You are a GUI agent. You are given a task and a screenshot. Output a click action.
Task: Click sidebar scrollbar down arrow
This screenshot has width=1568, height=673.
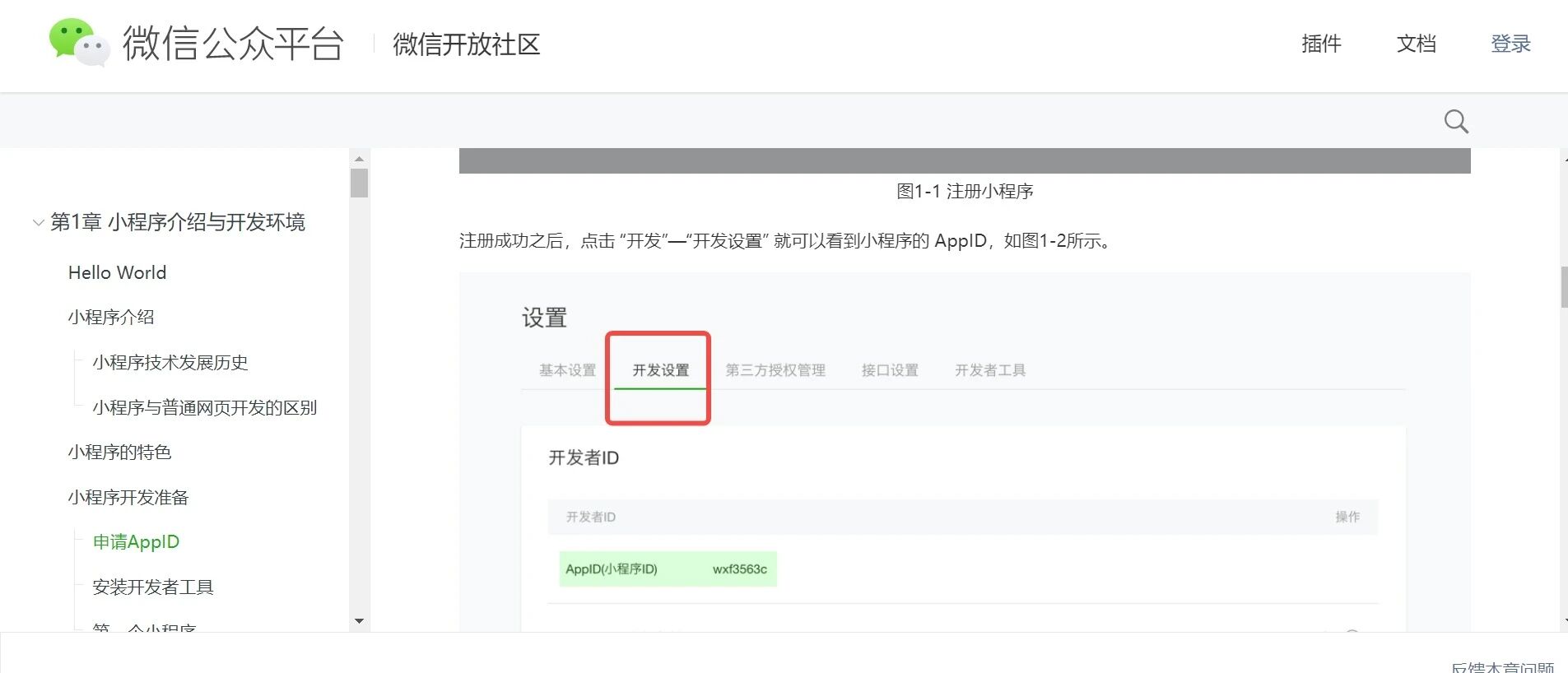(359, 621)
